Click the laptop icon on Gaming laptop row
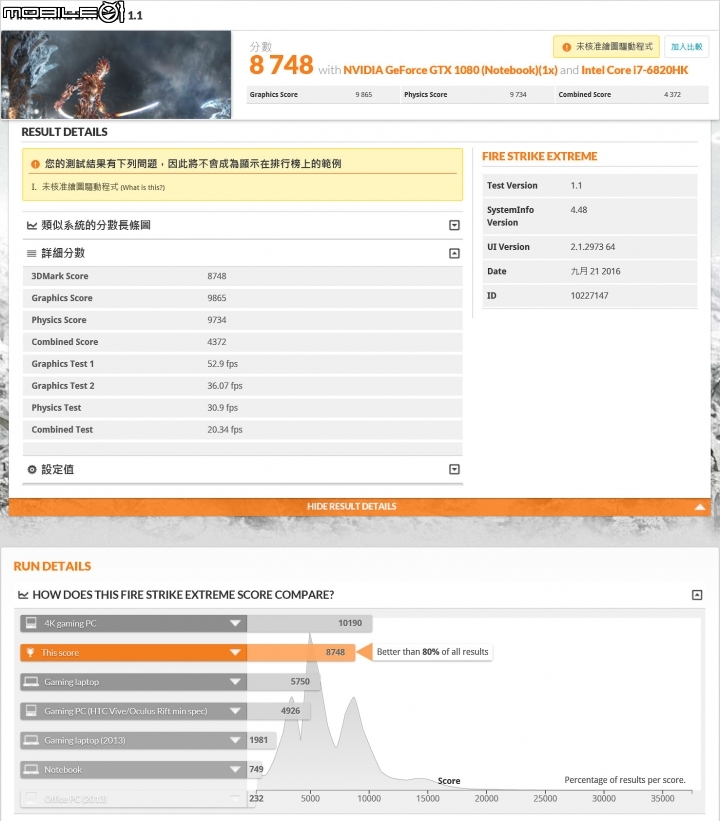 pos(31,682)
